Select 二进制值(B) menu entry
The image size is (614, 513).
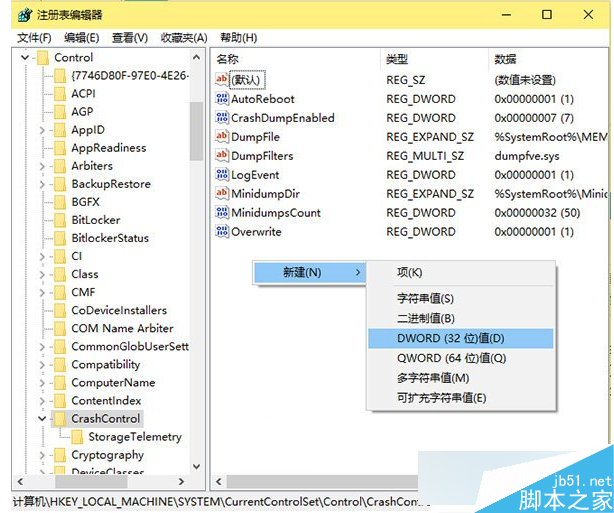(460, 318)
